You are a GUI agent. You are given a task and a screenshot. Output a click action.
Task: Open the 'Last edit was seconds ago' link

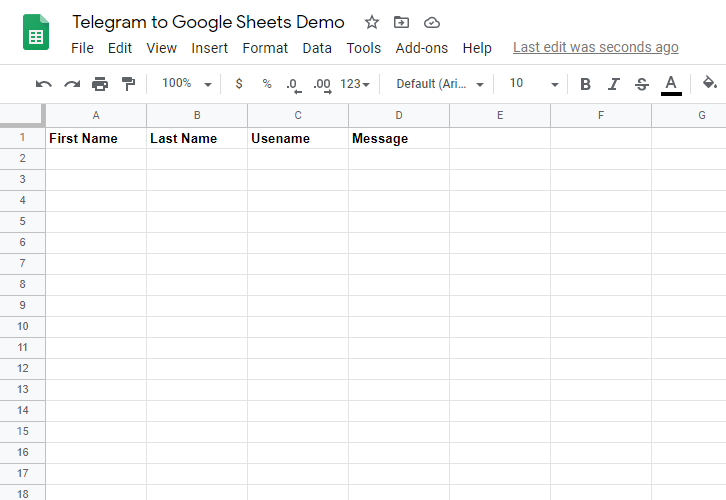(x=596, y=47)
